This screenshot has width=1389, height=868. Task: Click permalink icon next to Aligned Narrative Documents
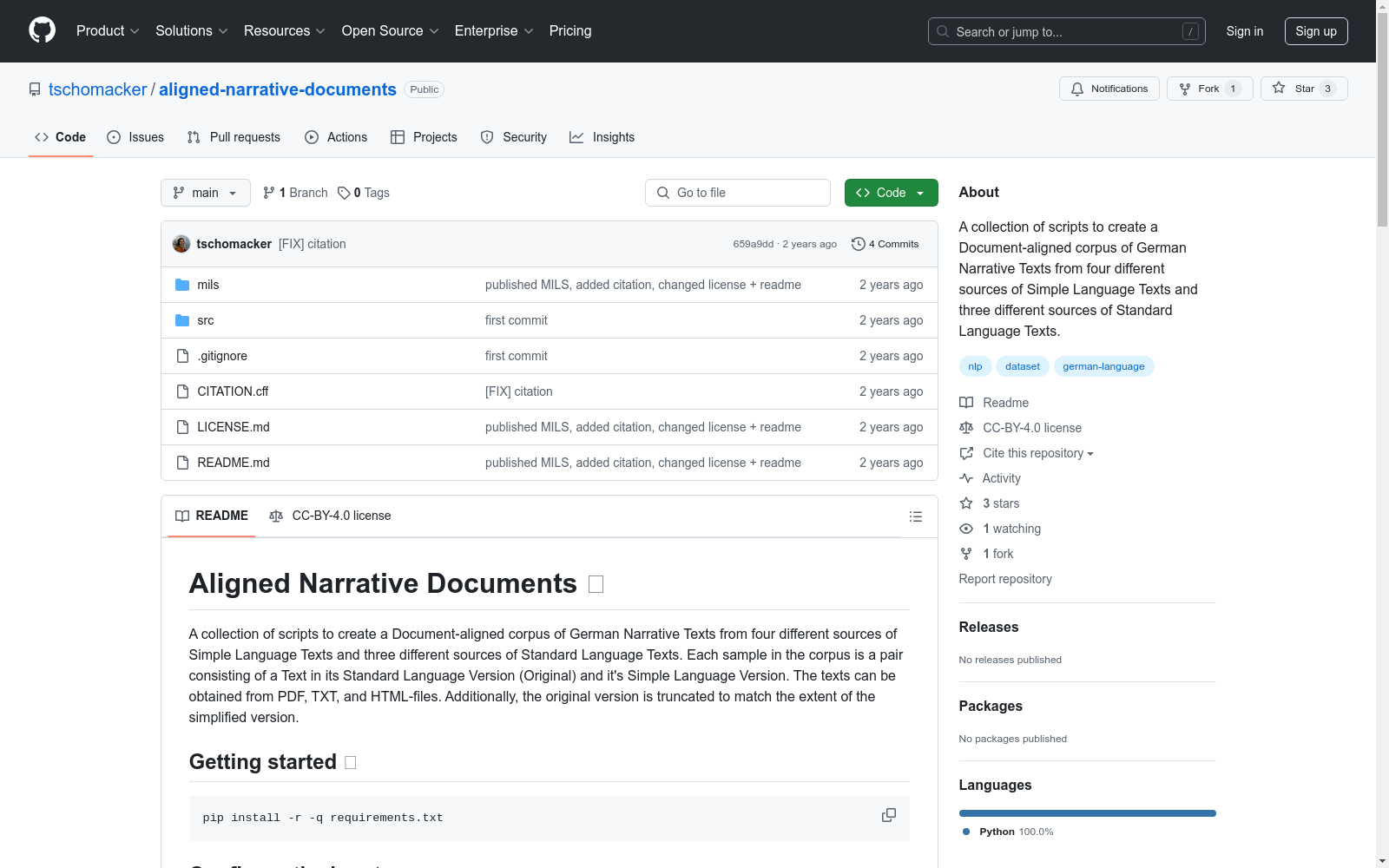(x=596, y=584)
